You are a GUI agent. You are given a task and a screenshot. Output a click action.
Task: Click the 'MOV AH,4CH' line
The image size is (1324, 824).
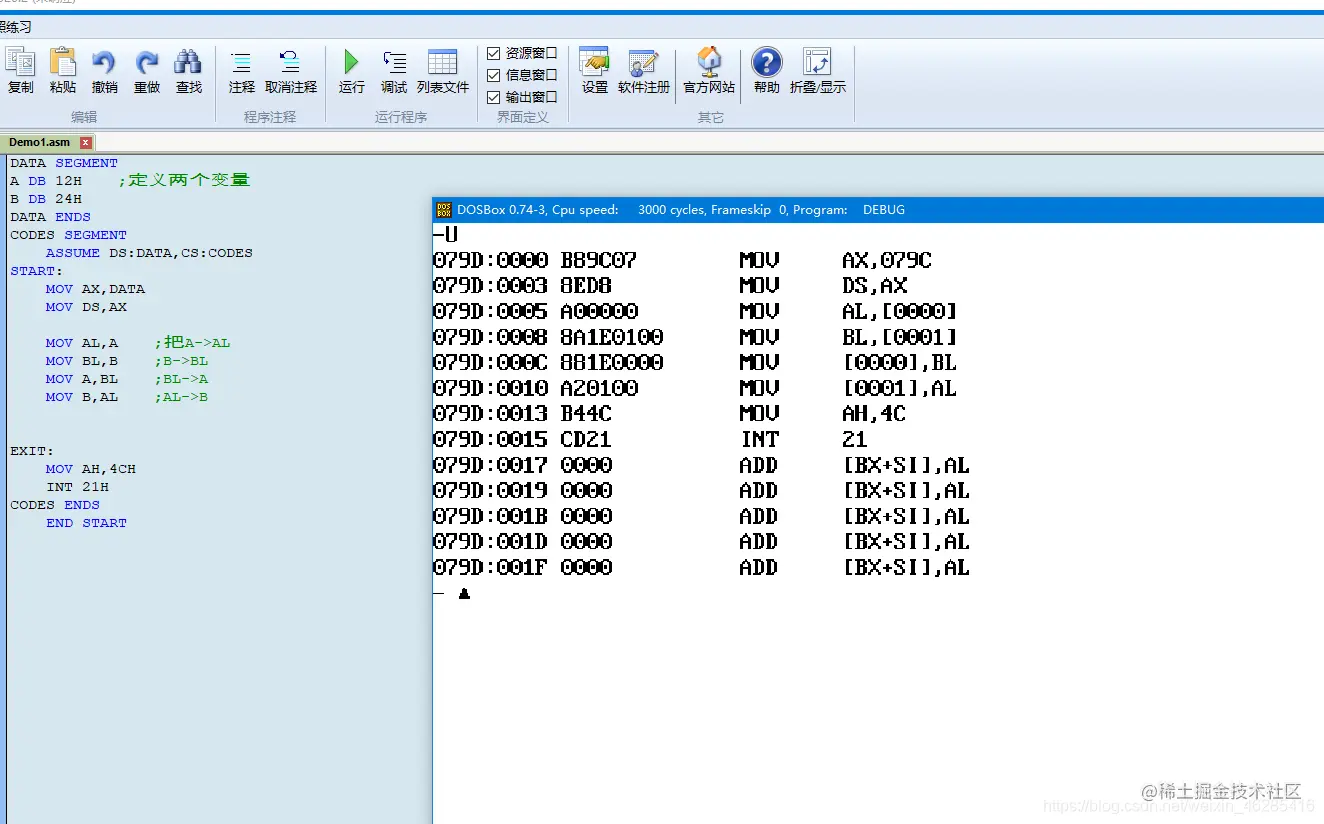coord(90,469)
